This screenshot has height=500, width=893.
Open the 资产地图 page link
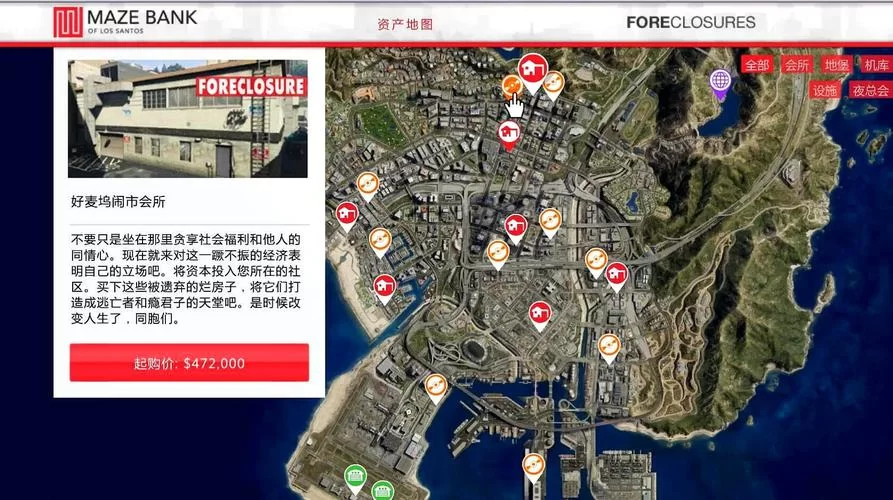click(x=405, y=24)
